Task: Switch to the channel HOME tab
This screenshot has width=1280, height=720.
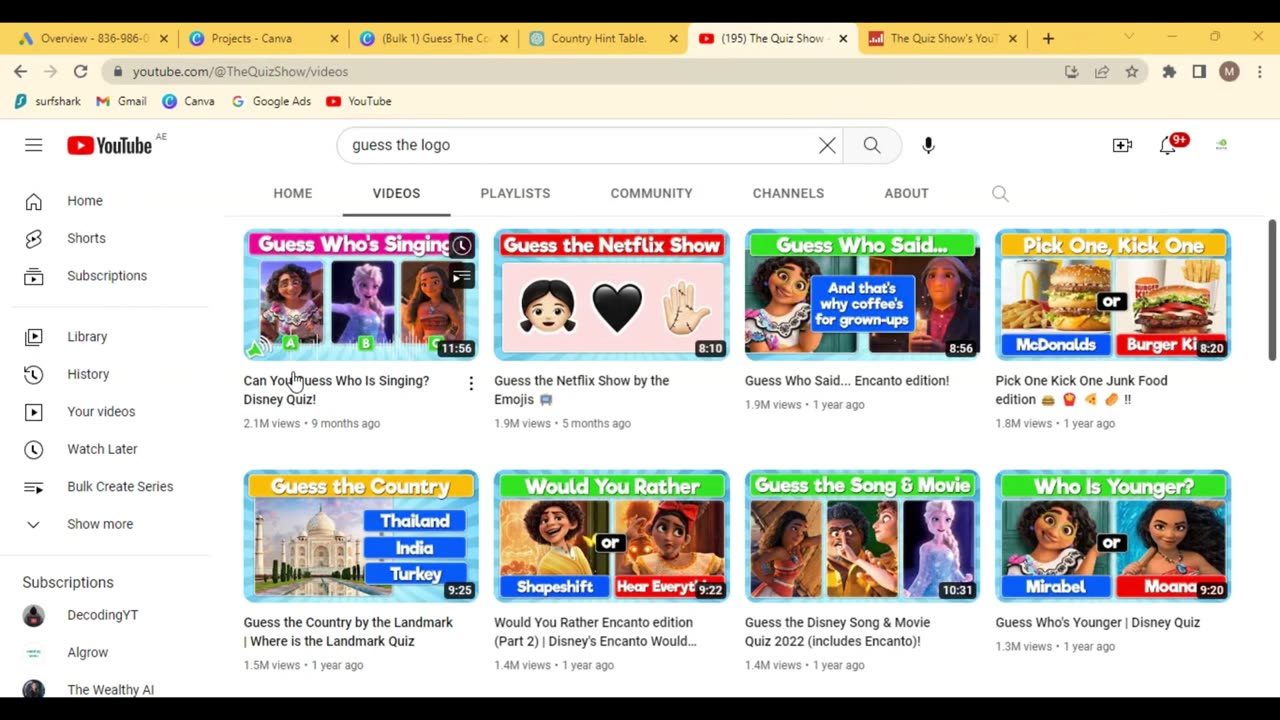Action: [293, 194]
